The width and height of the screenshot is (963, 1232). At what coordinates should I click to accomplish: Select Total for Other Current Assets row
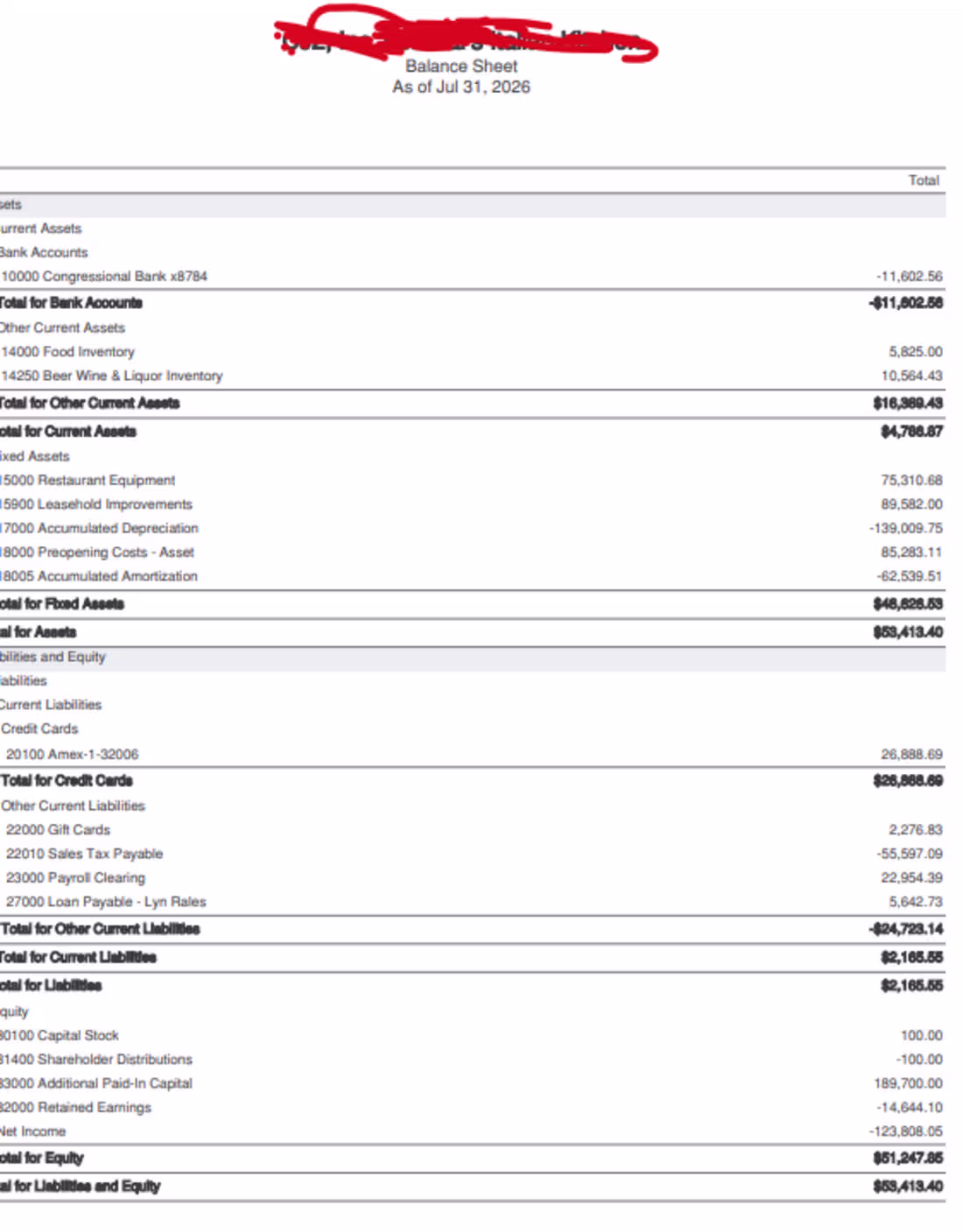pos(473,404)
